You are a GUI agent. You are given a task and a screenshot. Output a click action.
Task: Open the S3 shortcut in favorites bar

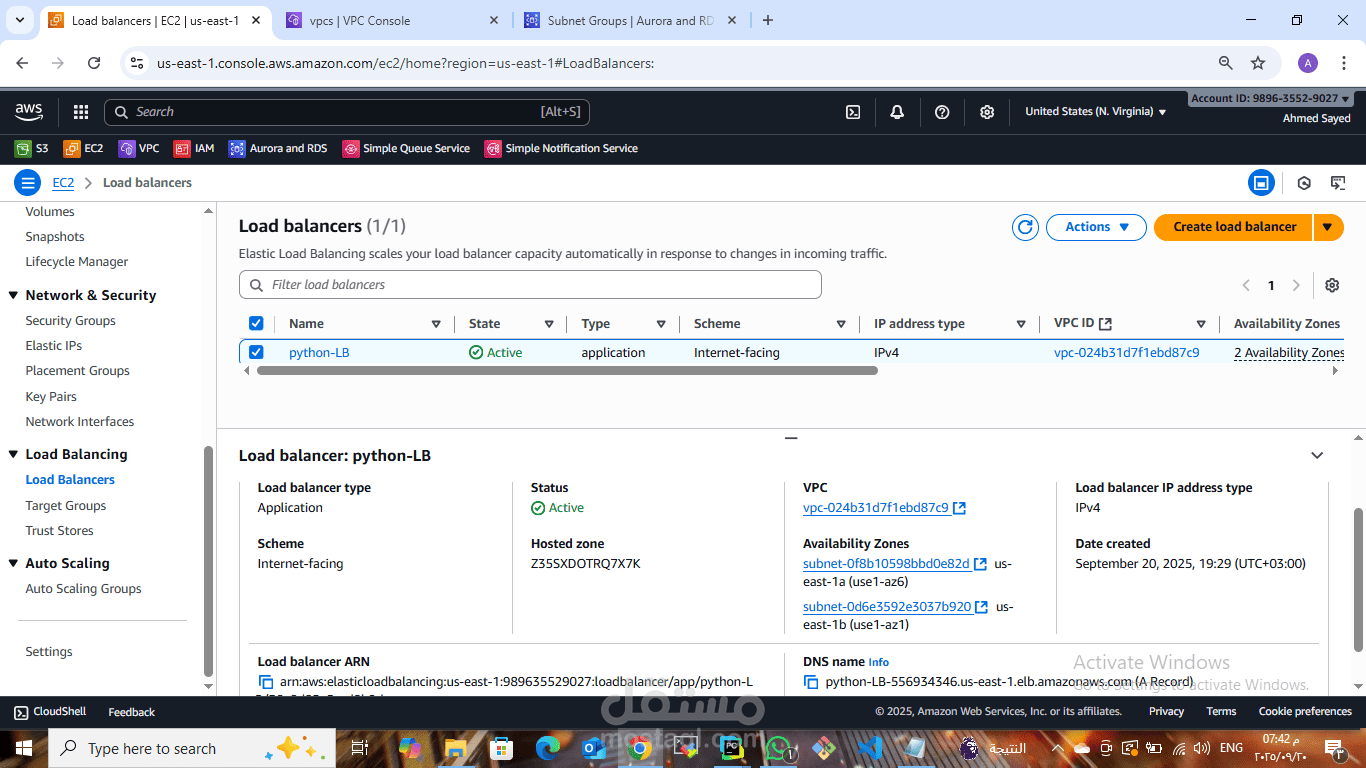coord(31,148)
